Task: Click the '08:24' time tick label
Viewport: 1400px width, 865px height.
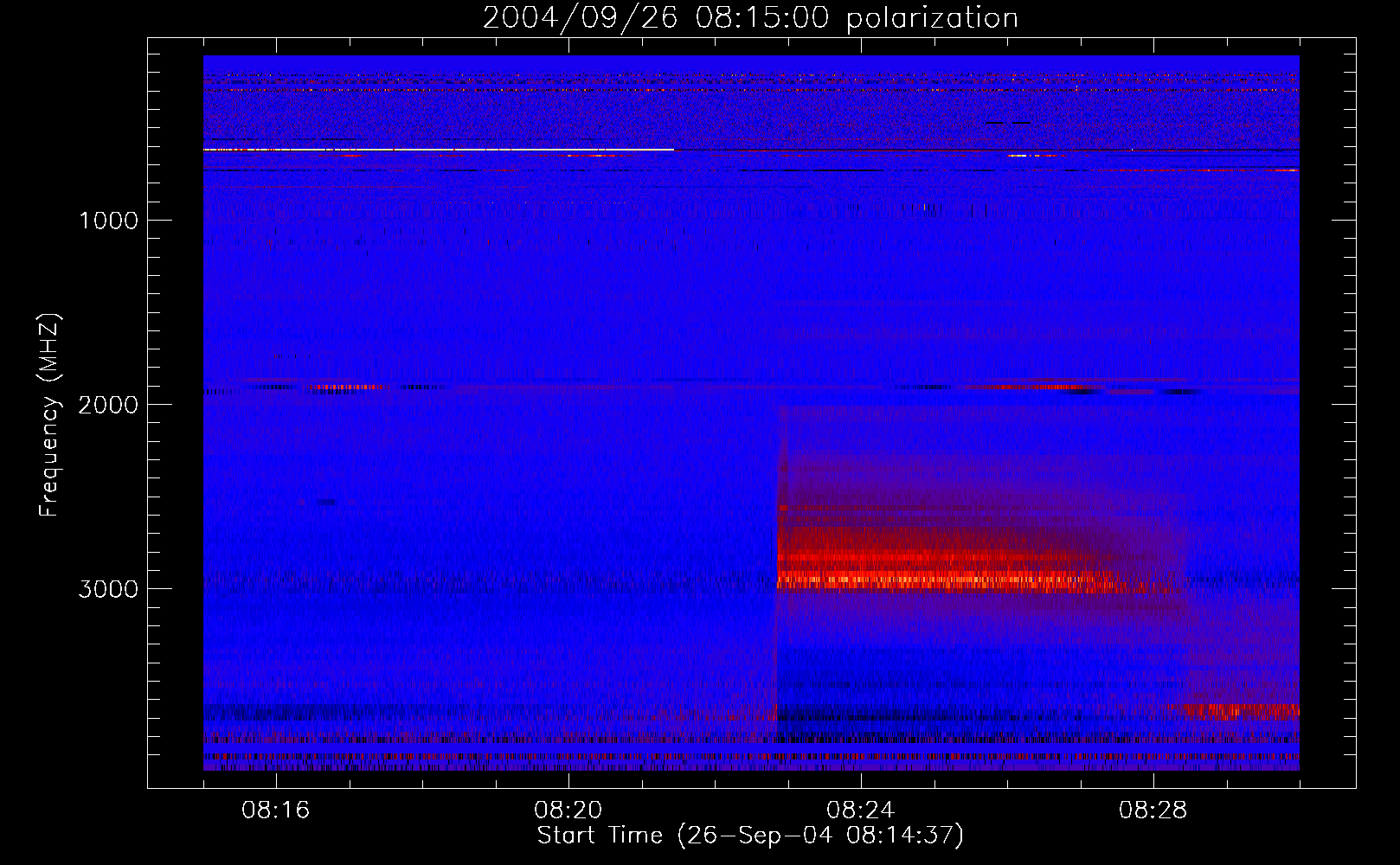Action: click(861, 811)
